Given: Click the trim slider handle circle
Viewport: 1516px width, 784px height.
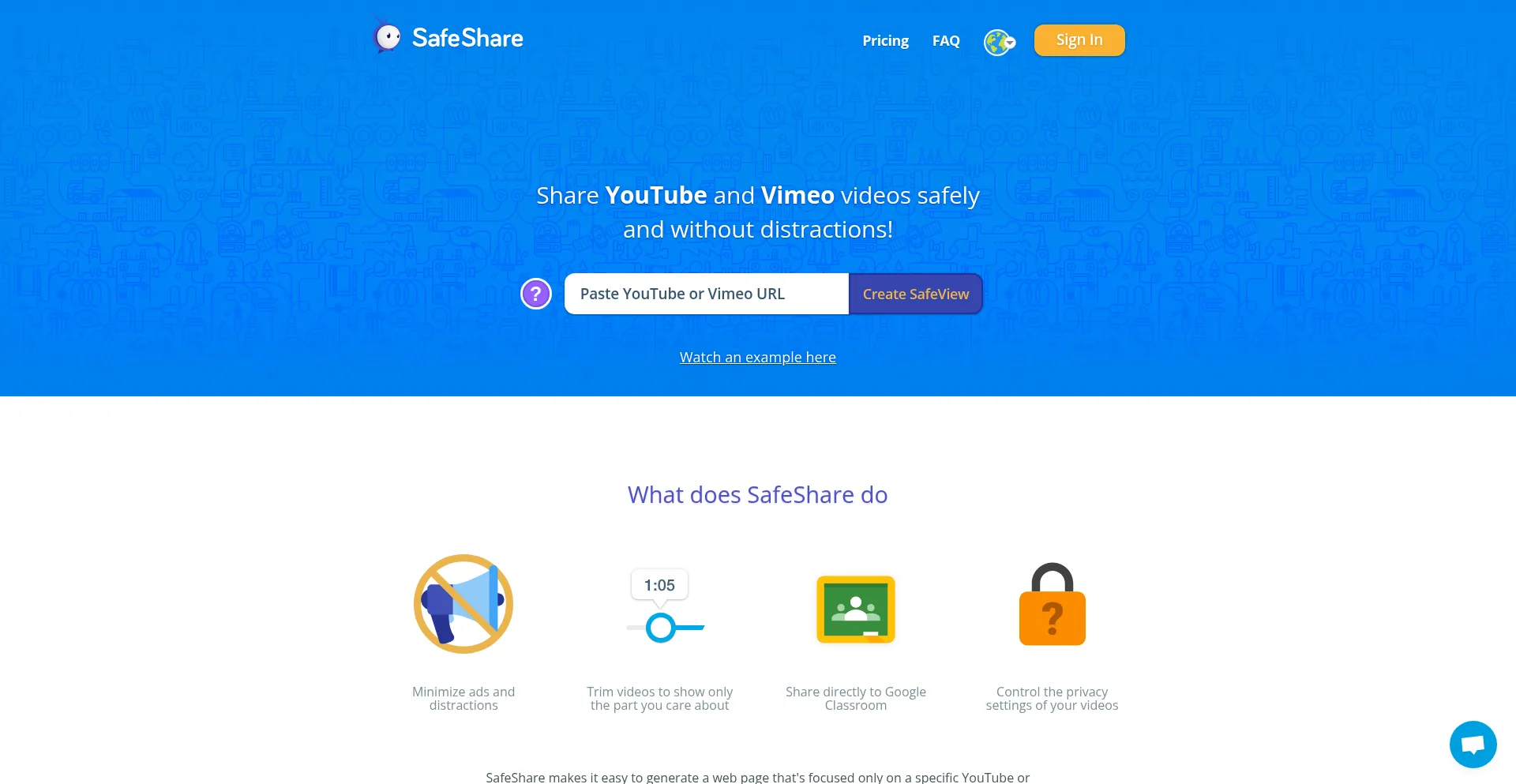Looking at the screenshot, I should pyautogui.click(x=660, y=628).
